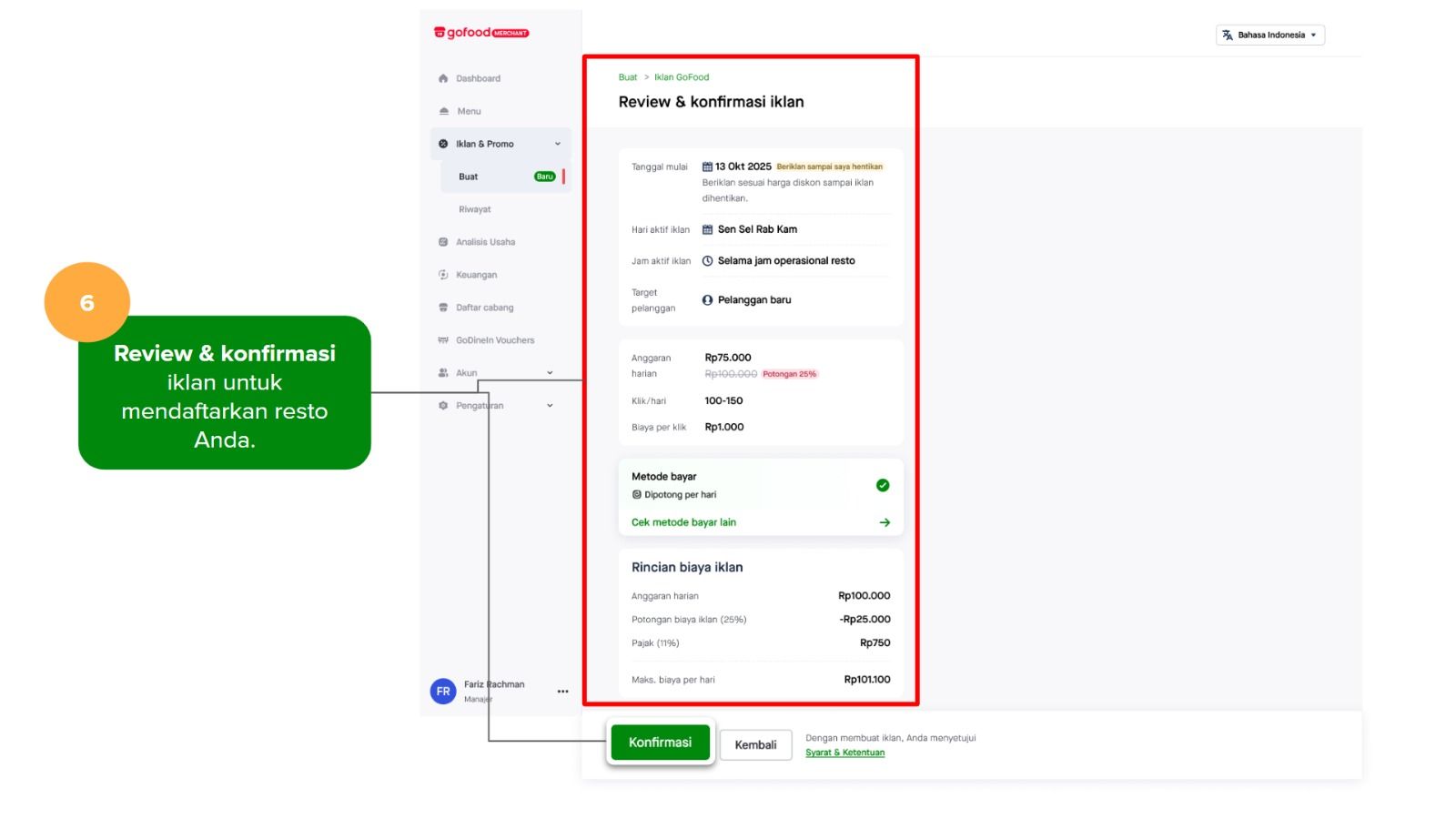Click the Akun people icon
This screenshot has width=1456, height=819.
[443, 373]
